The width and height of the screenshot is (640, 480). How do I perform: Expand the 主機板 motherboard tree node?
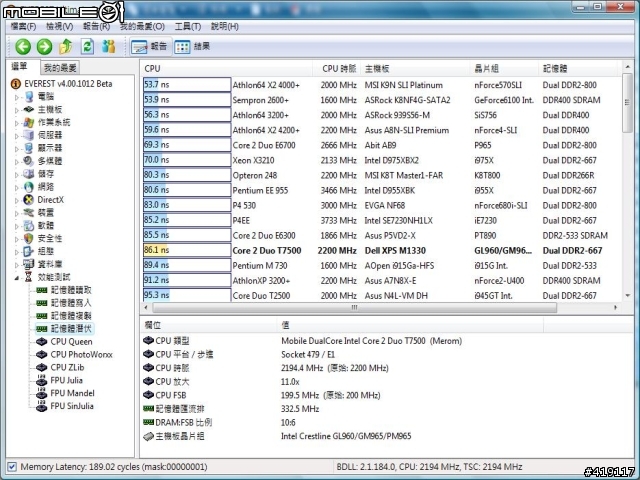click(17, 110)
